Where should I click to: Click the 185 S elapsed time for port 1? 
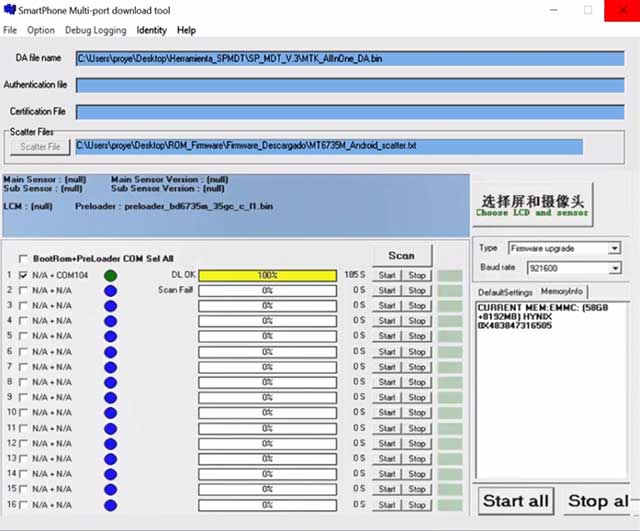tap(355, 275)
